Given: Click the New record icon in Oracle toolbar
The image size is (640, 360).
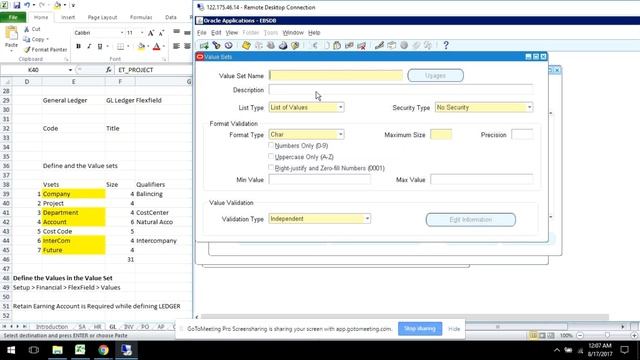Looking at the screenshot, I should coord(204,45).
